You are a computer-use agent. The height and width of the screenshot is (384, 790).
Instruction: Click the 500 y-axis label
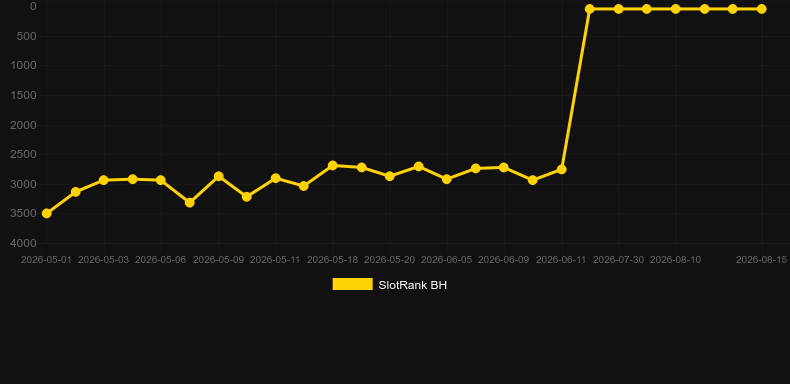(x=27, y=36)
